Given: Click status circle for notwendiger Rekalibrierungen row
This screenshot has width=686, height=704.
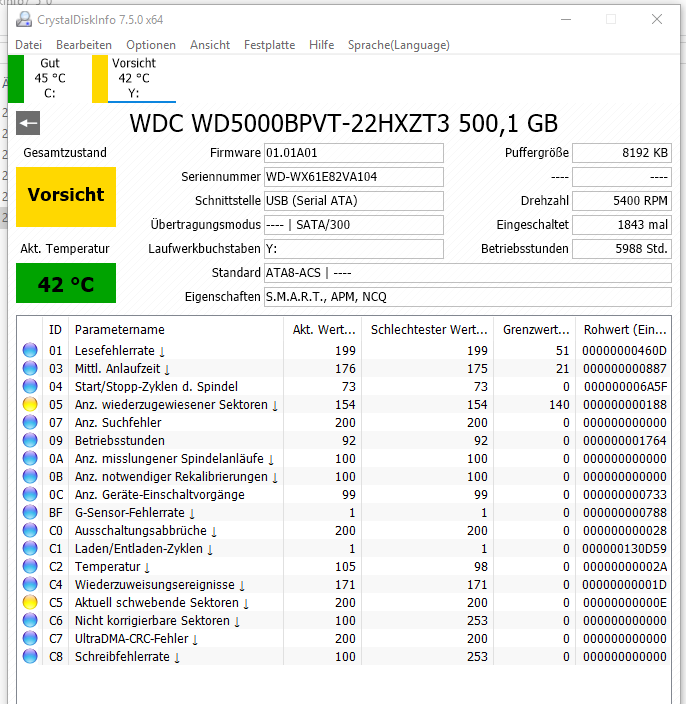Looking at the screenshot, I should click(x=30, y=476).
